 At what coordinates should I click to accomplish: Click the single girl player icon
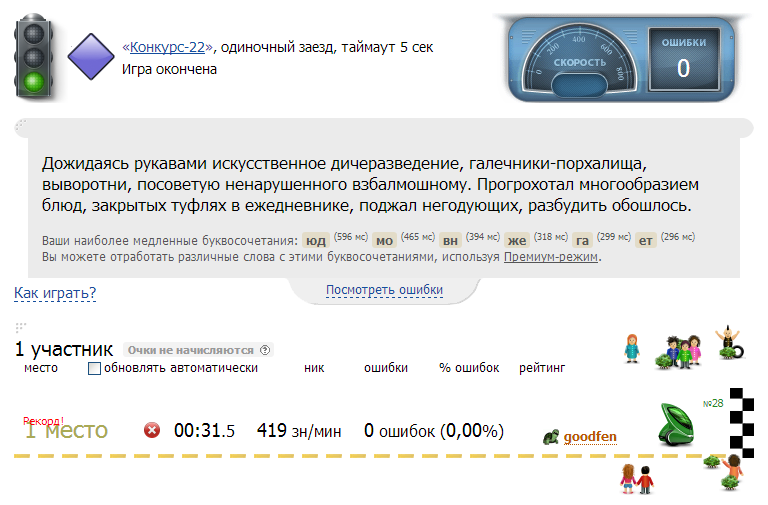tap(632, 348)
